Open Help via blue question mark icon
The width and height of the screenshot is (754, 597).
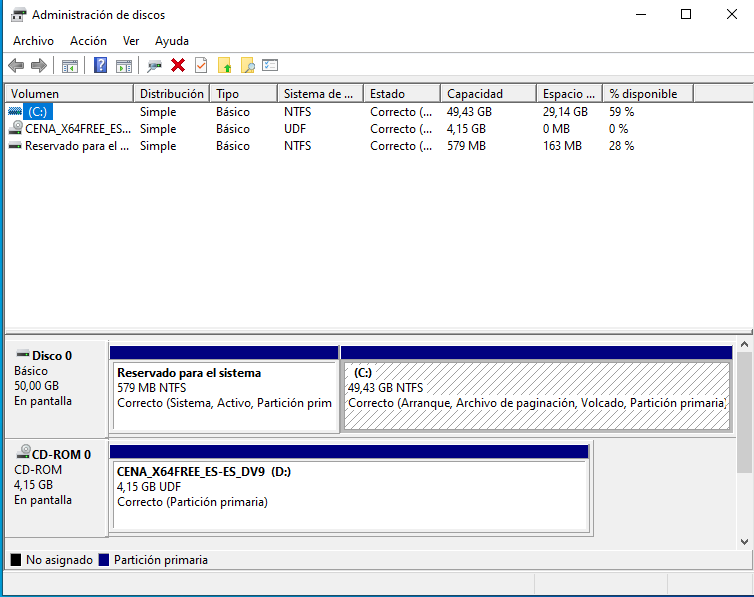coord(100,66)
